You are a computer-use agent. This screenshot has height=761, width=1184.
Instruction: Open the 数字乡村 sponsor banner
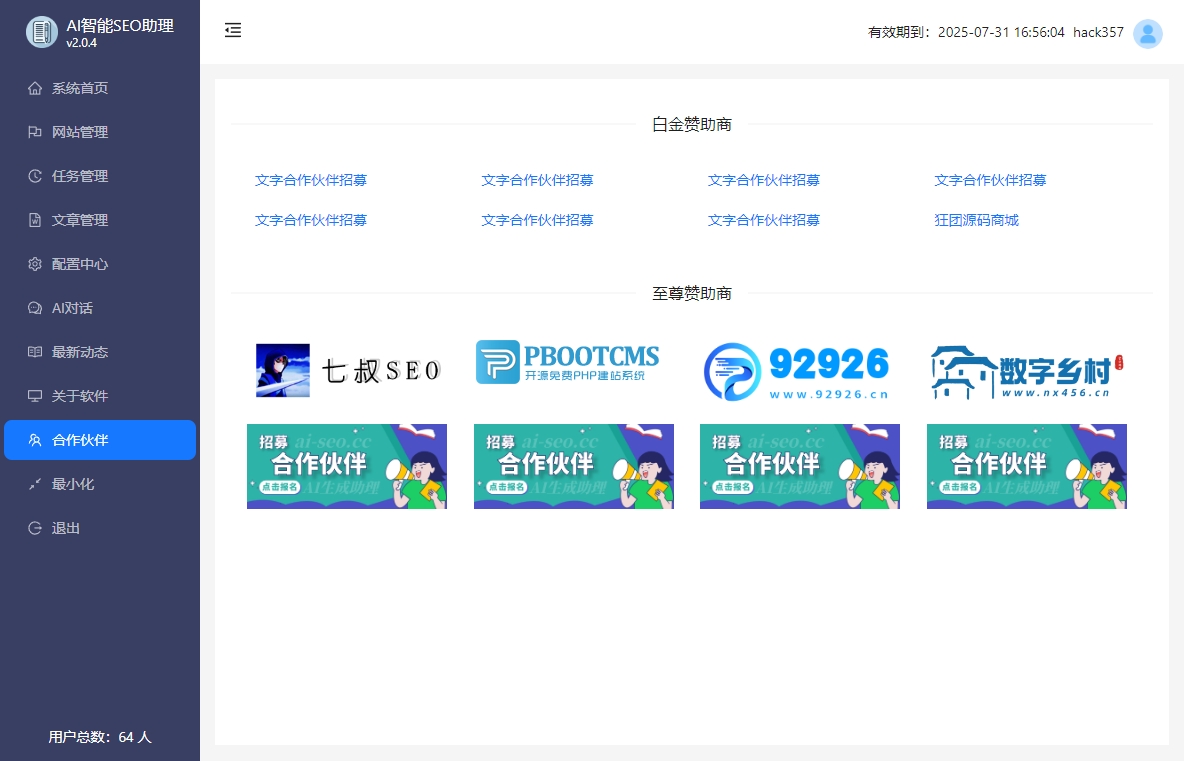(1027, 371)
